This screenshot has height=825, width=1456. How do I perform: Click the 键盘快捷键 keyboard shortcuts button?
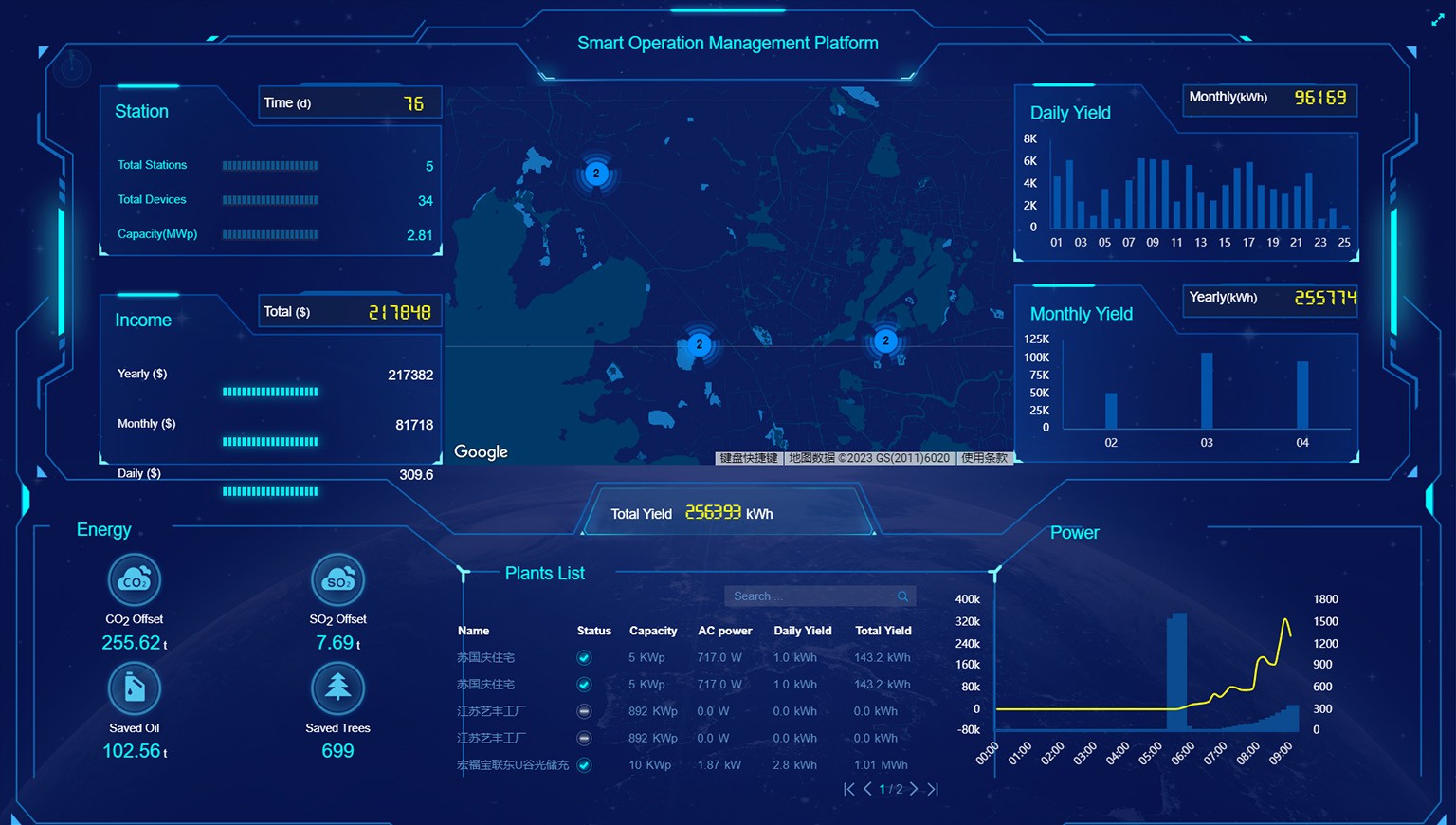[x=748, y=458]
